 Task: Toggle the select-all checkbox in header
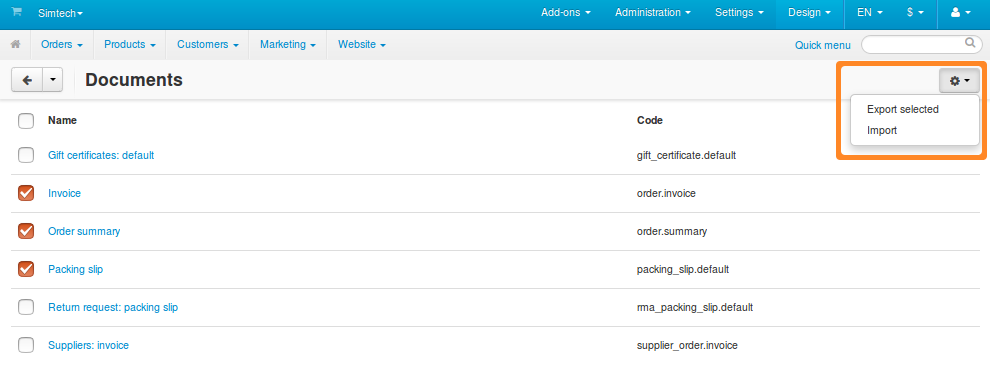(26, 121)
